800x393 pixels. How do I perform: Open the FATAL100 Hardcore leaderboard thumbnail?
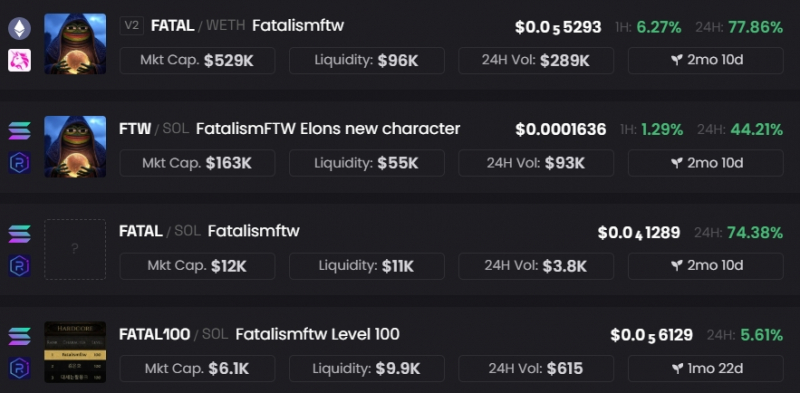[75, 352]
